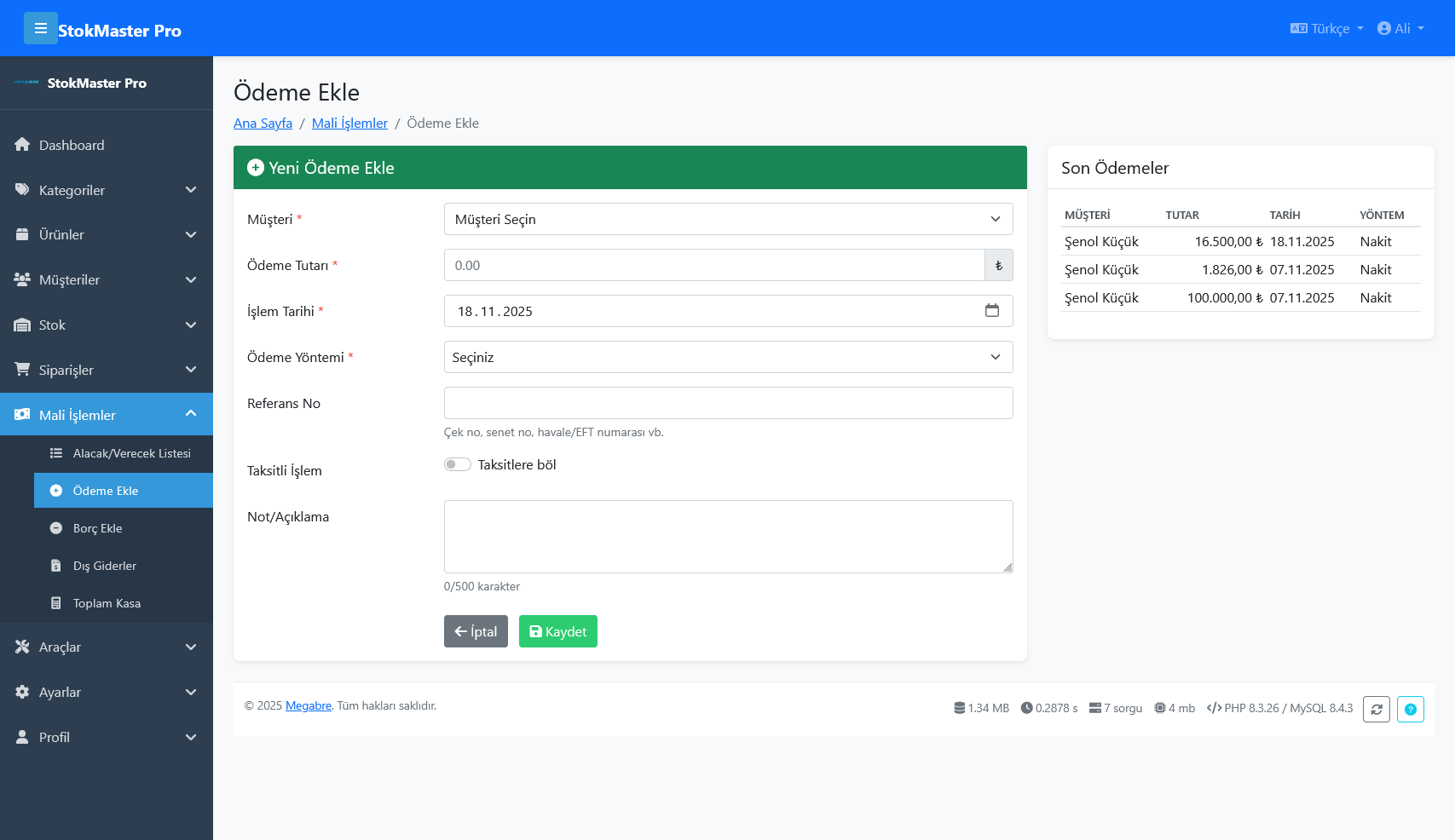Select the Ödeme Ekle sidebar item
This screenshot has width=1455, height=840.
point(104,491)
